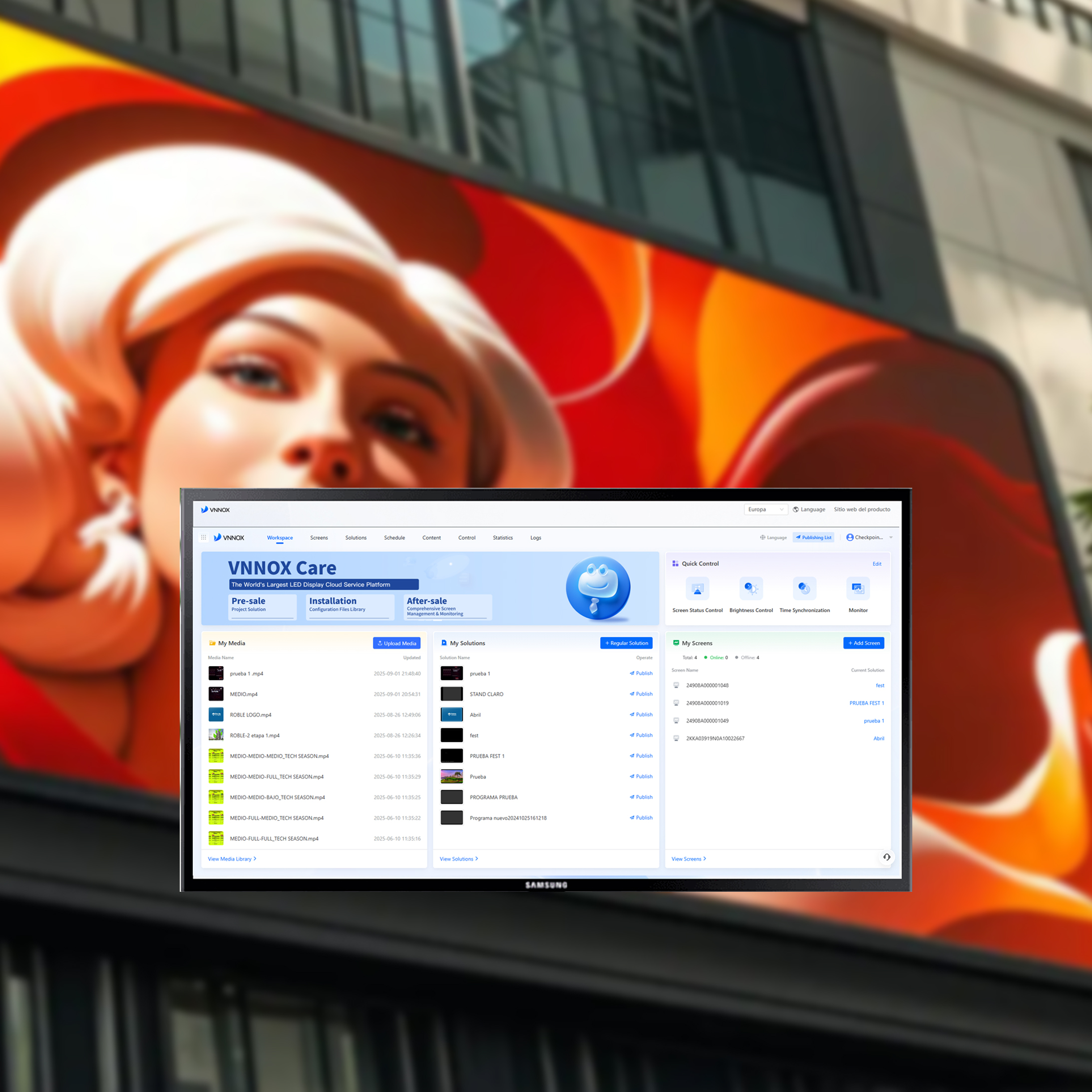Image resolution: width=1092 pixels, height=1092 pixels.
Task: Open the Monitor quick control icon
Action: point(857,589)
